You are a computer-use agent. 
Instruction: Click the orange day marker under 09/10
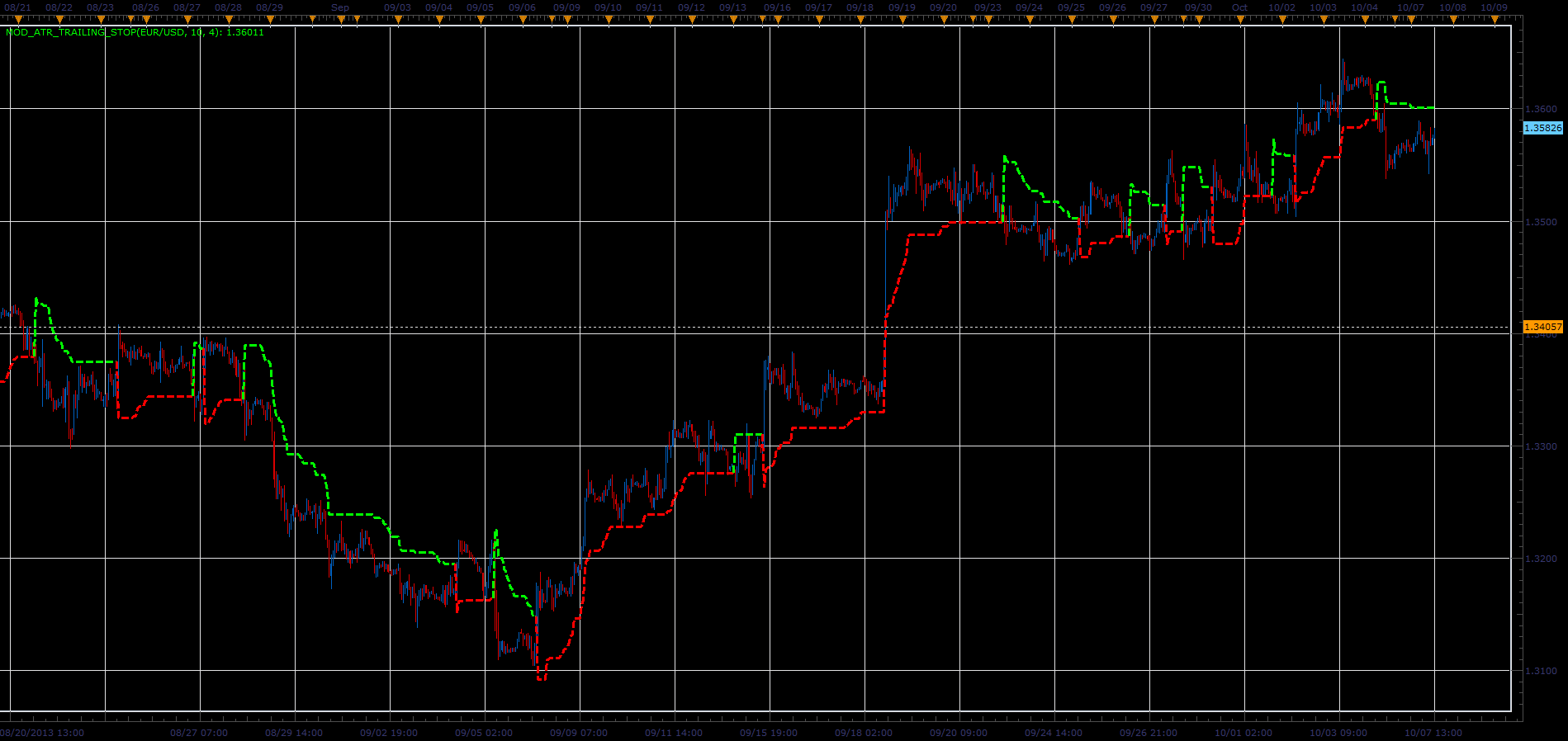[x=609, y=19]
